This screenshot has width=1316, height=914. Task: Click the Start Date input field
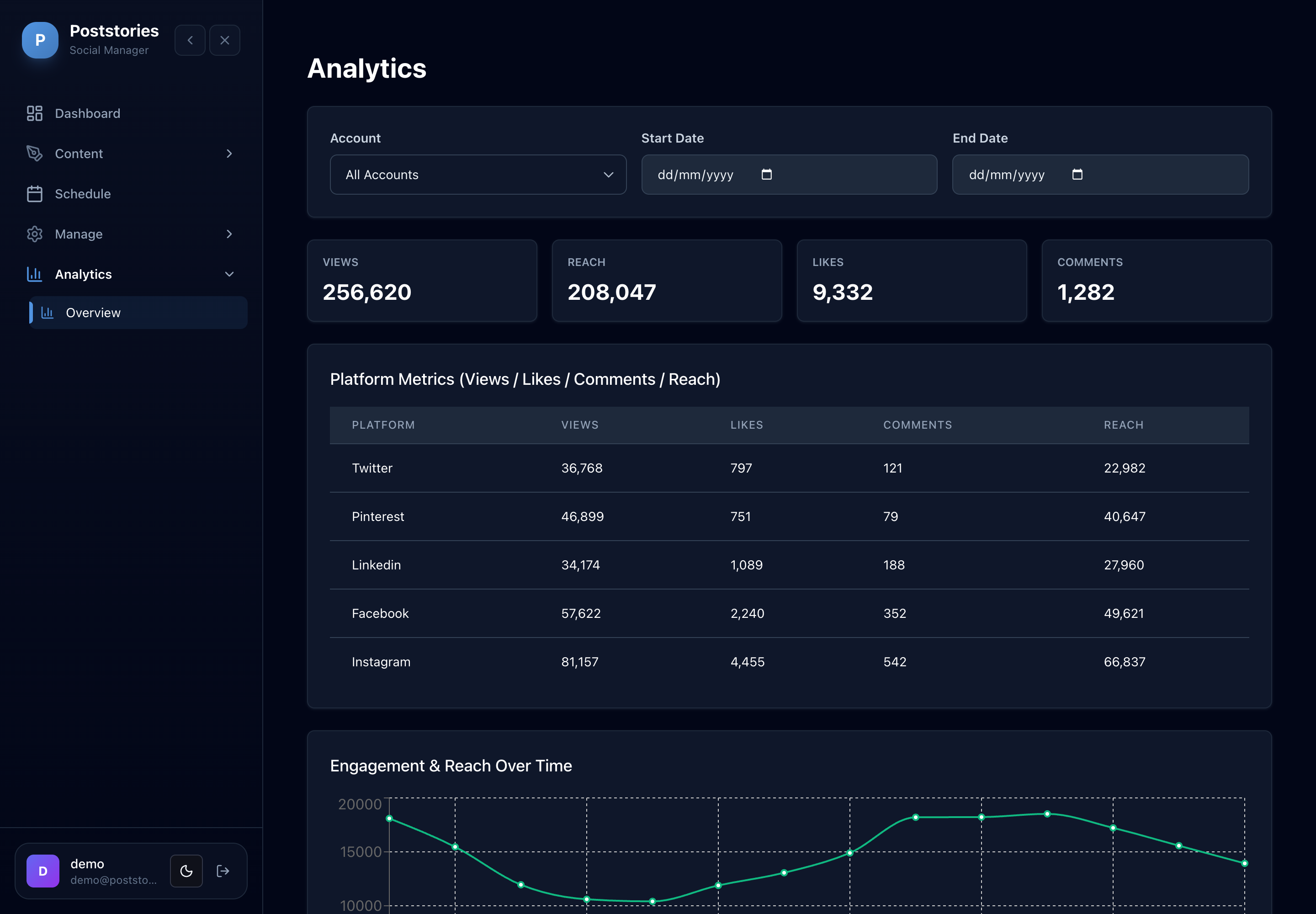(x=789, y=175)
